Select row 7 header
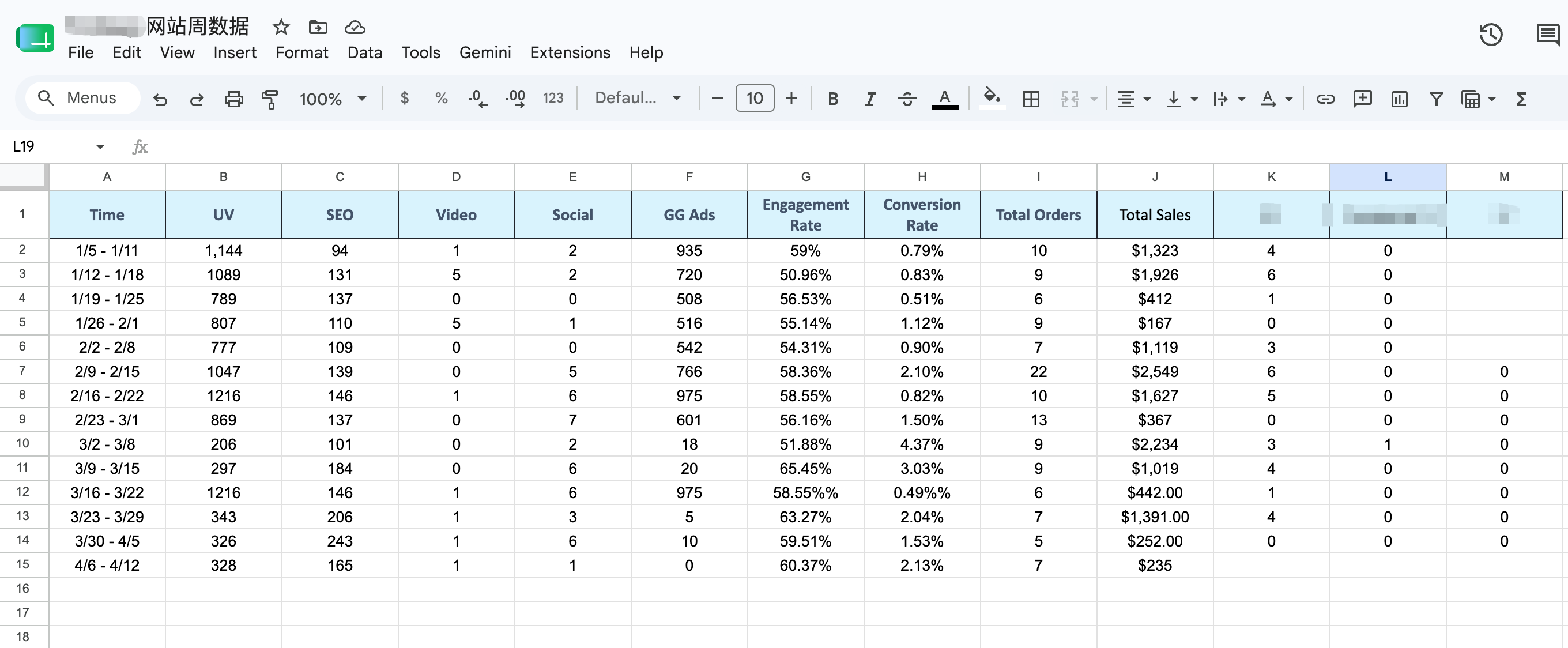The image size is (1568, 648). tap(22, 371)
